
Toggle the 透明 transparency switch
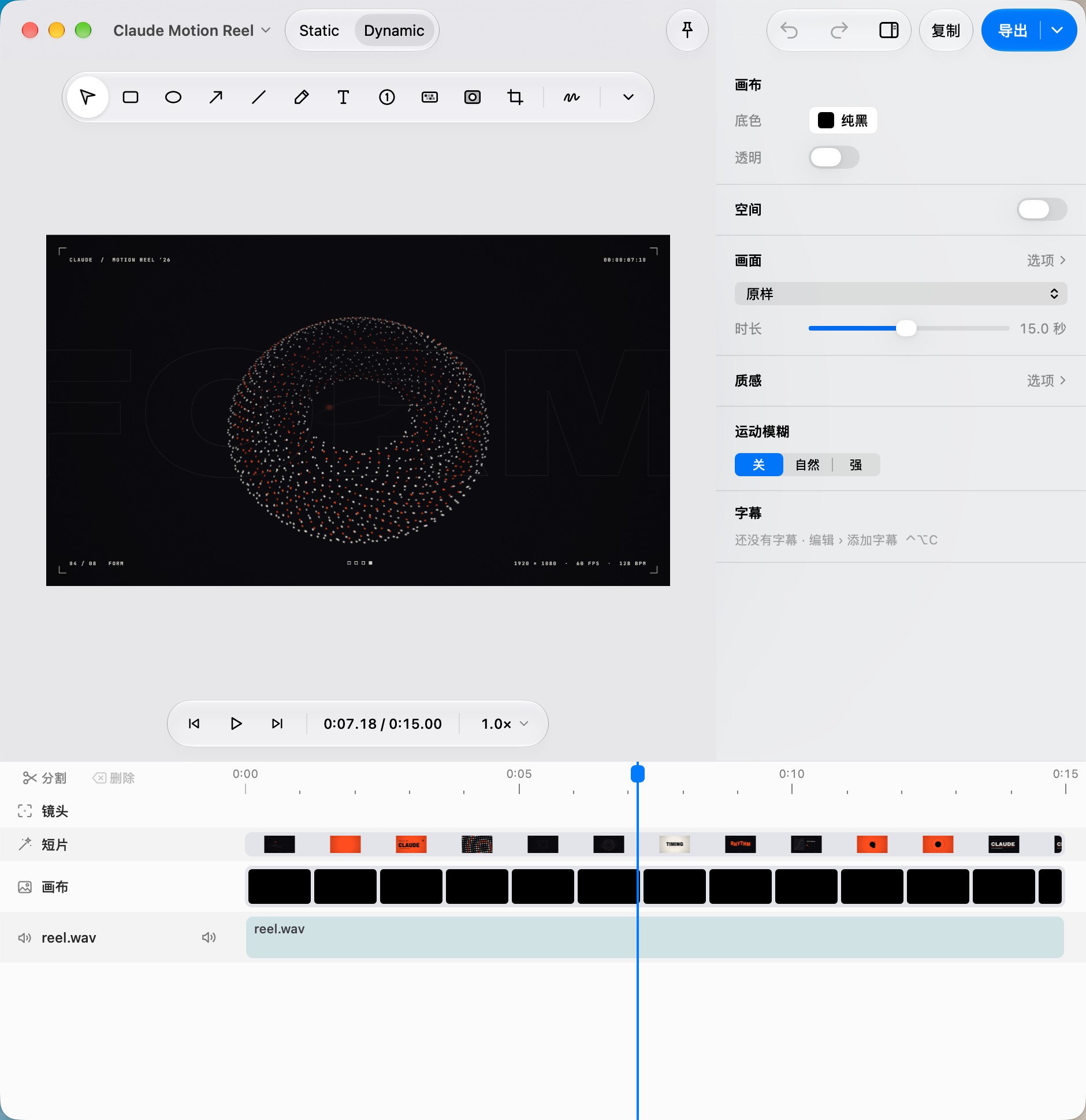point(834,157)
